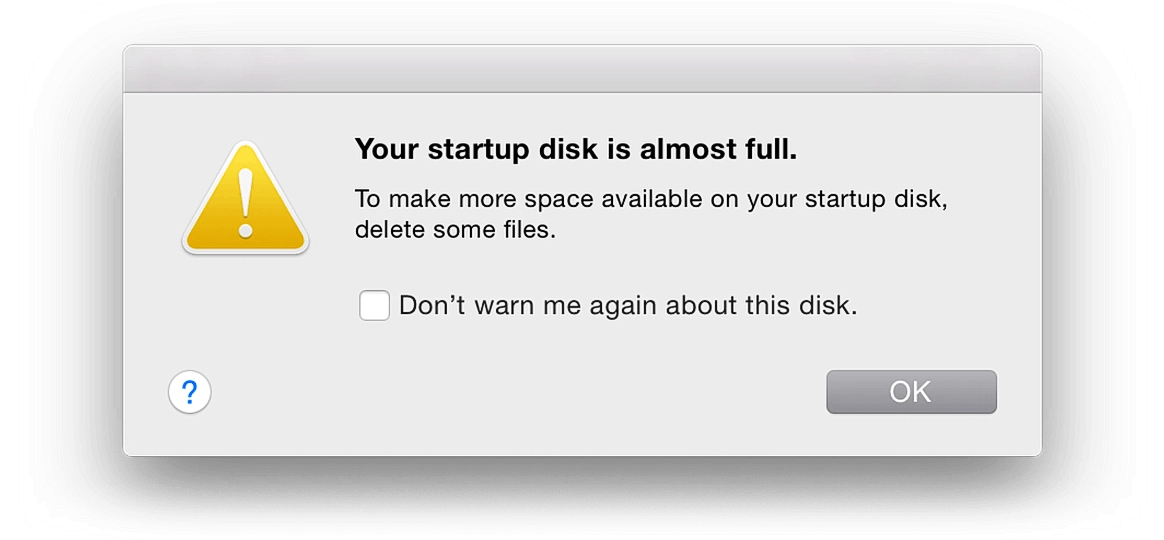
Task: Open help with the question mark button
Action: coord(189,392)
